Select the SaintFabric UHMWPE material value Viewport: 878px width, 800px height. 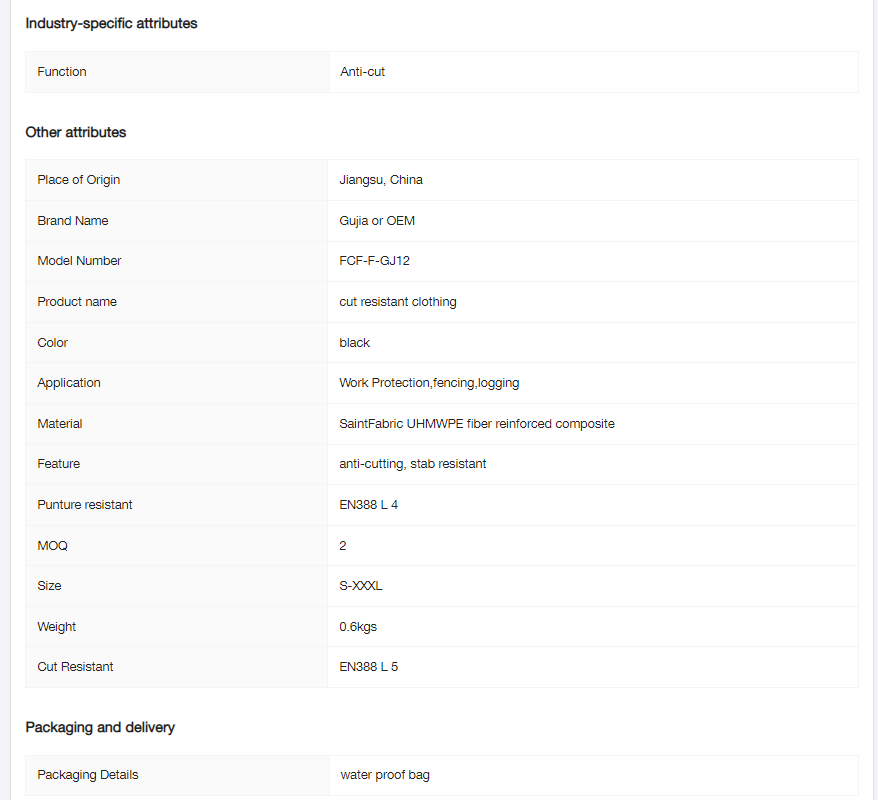tap(477, 424)
